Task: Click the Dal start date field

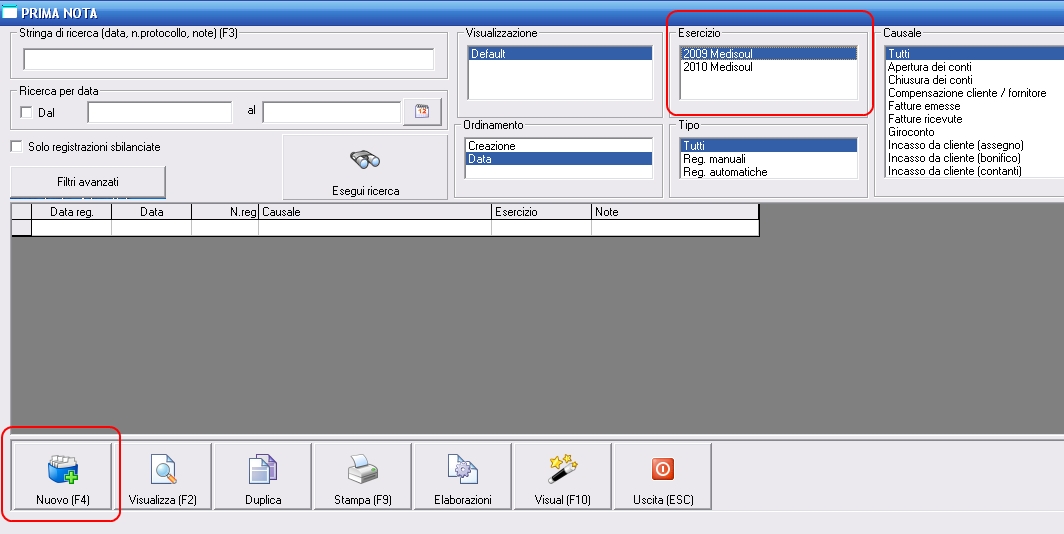Action: [159, 112]
